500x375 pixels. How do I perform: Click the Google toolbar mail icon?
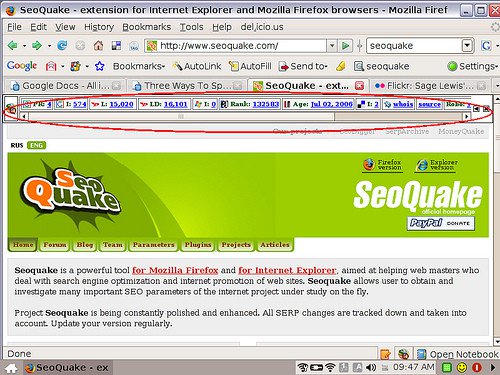(51, 66)
